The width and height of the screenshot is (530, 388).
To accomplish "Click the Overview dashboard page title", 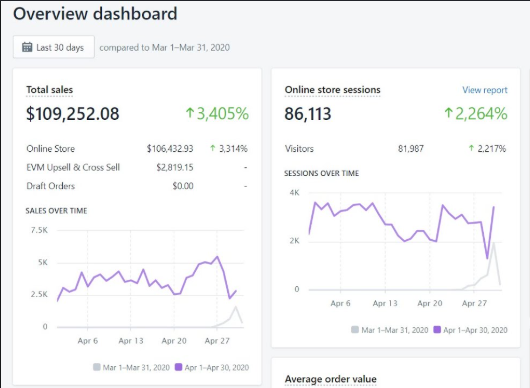I will click(95, 14).
